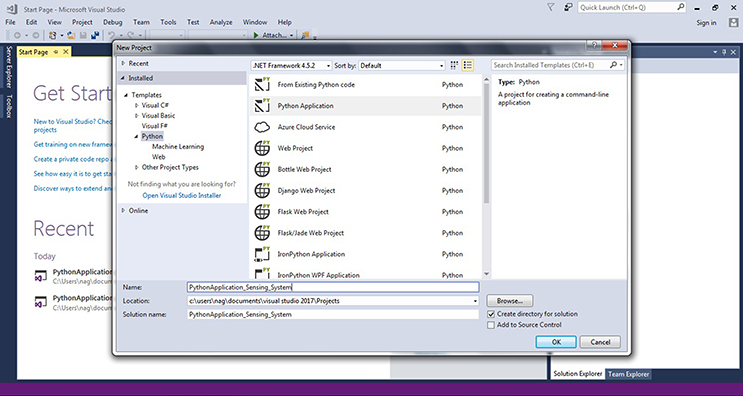Switch templates to small icons view
The width and height of the screenshot is (743, 396).
(x=454, y=65)
